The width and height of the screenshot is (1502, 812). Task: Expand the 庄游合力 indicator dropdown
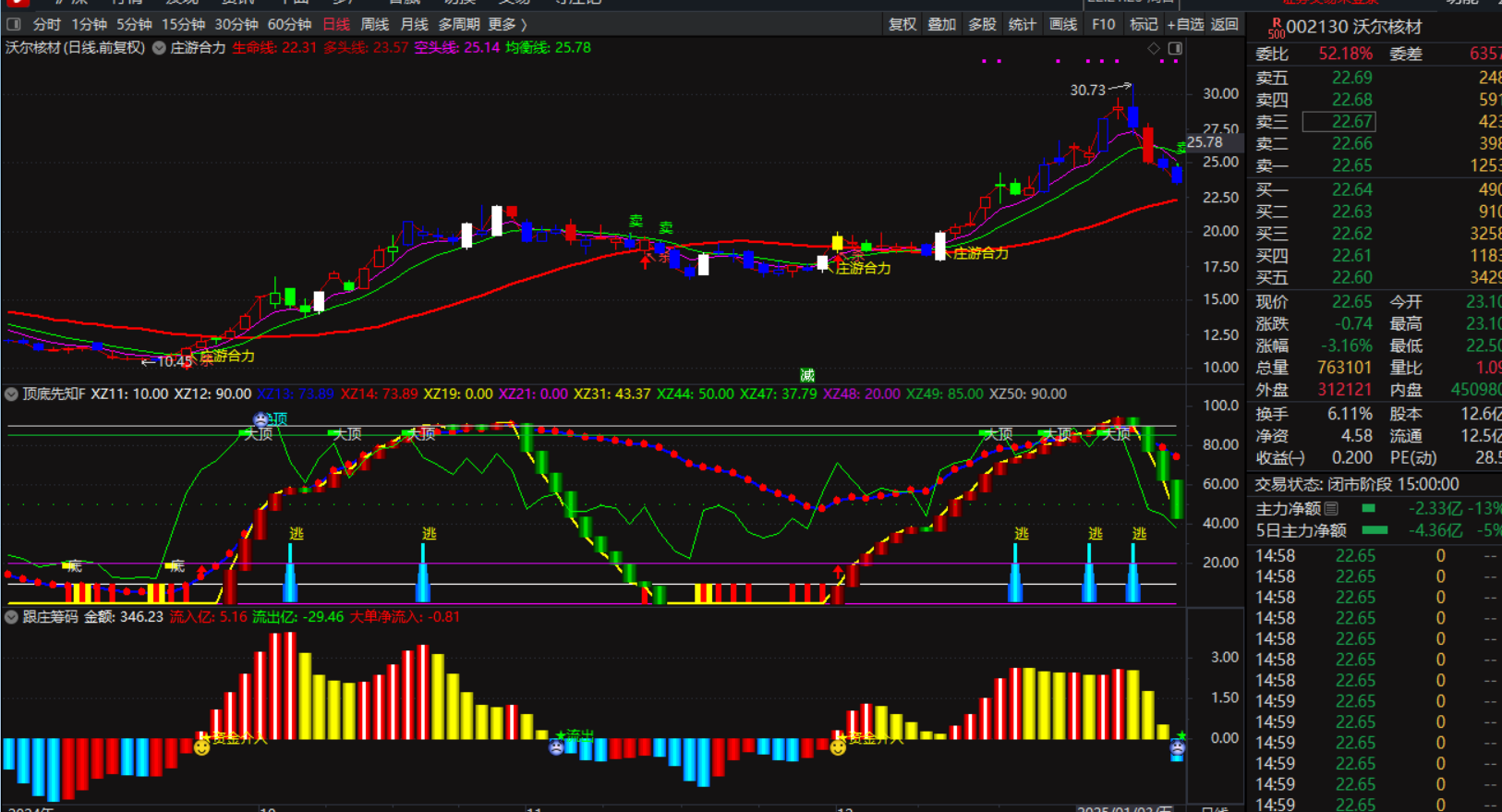(x=159, y=48)
